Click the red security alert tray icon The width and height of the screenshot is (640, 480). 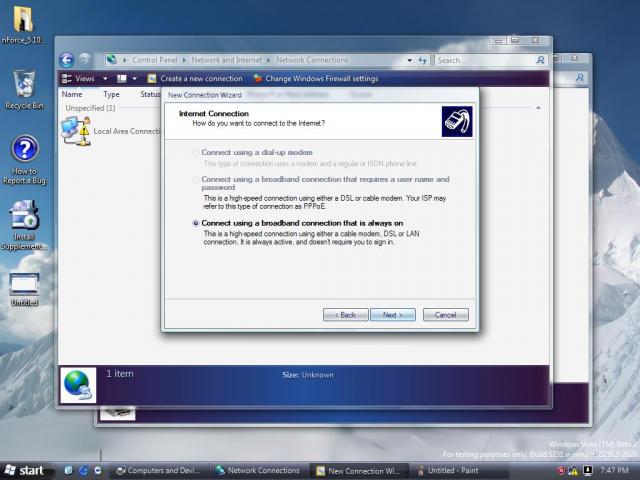(562, 471)
